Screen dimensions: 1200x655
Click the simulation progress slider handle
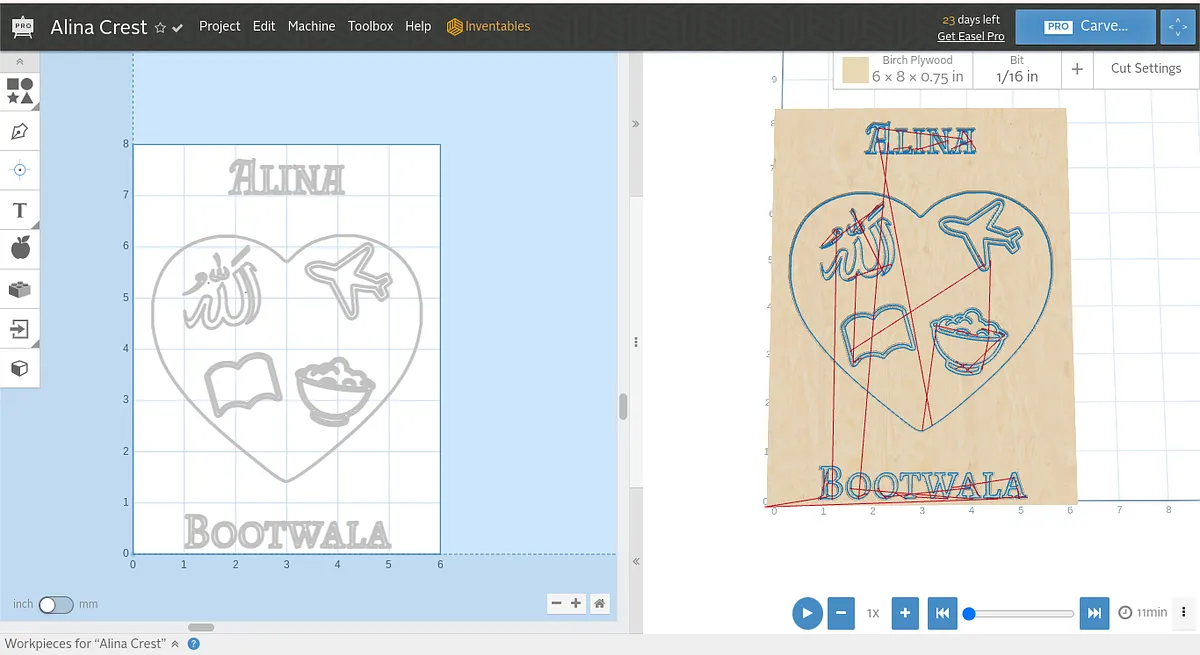click(x=968, y=613)
